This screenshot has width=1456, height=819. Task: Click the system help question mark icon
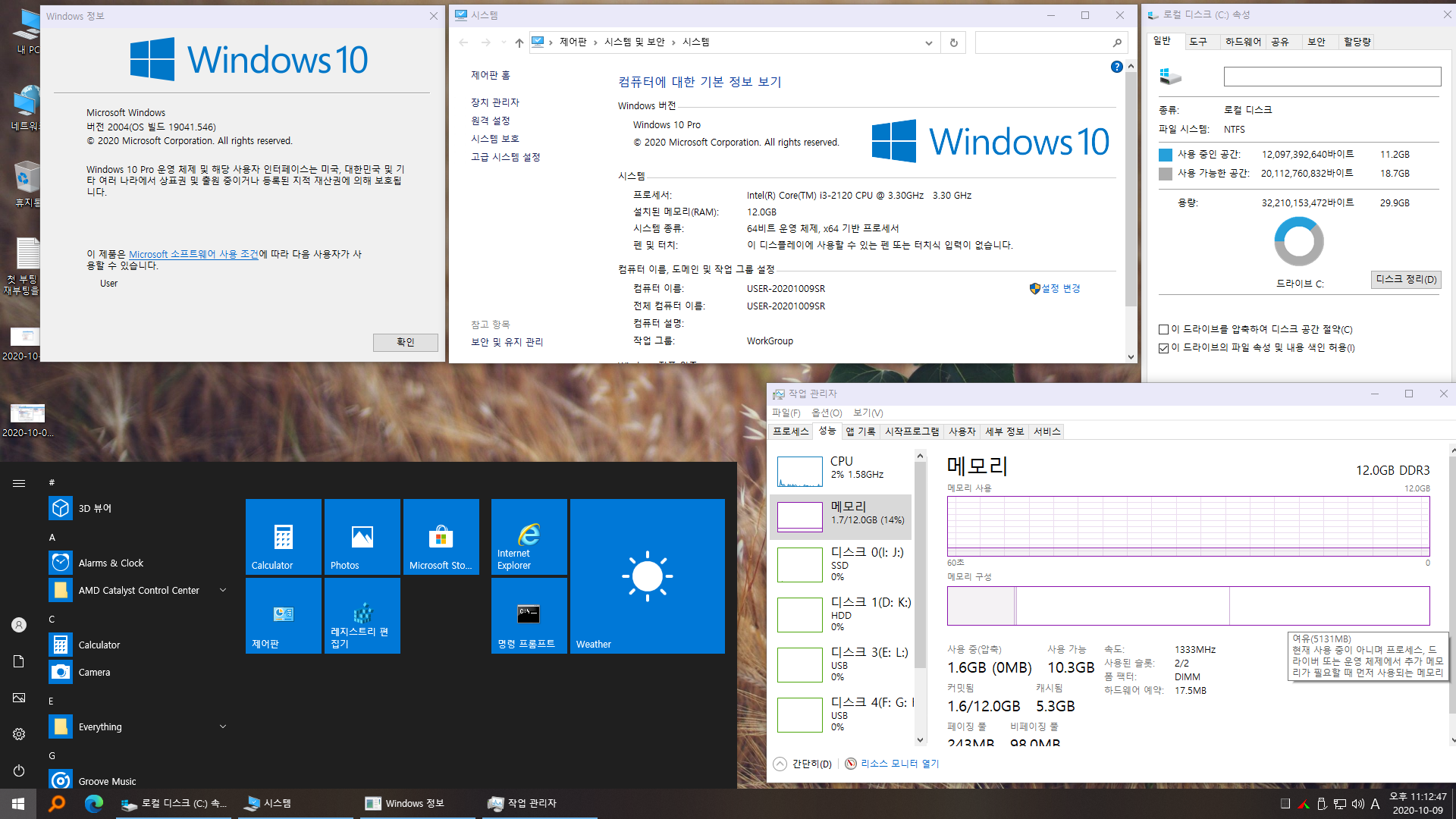(x=1116, y=67)
